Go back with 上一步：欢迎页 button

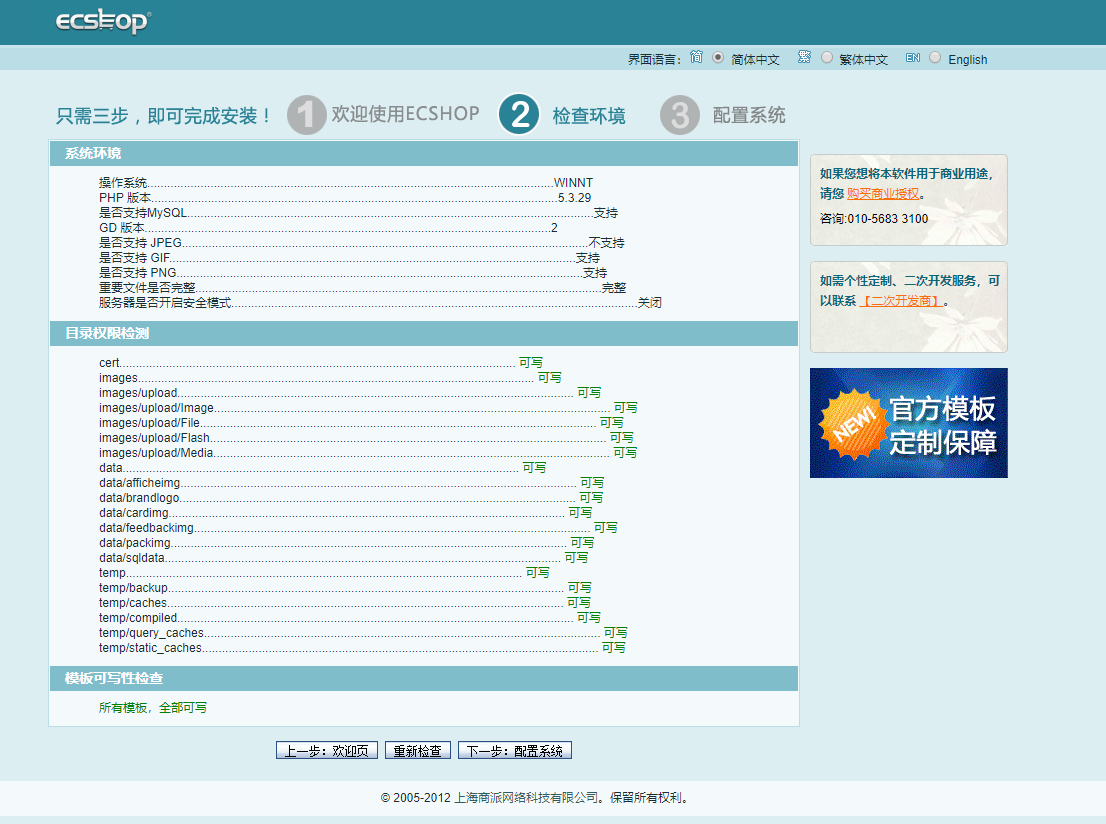tap(327, 751)
